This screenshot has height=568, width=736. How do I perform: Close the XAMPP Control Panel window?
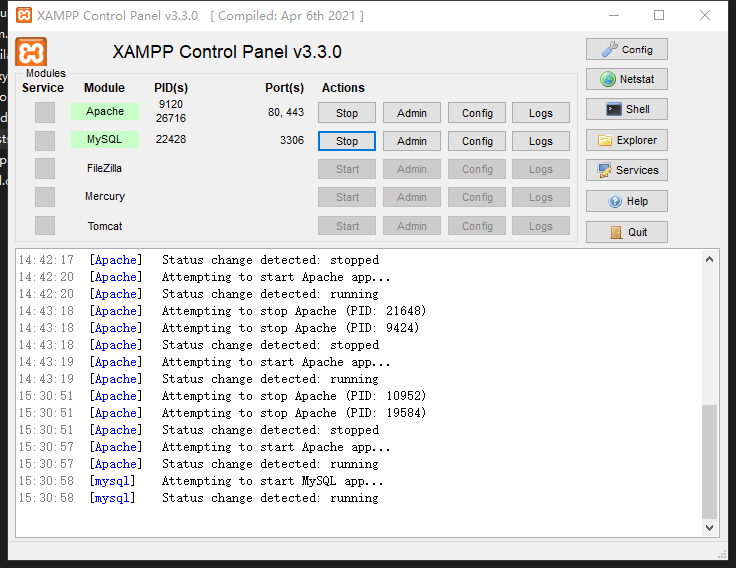point(705,15)
